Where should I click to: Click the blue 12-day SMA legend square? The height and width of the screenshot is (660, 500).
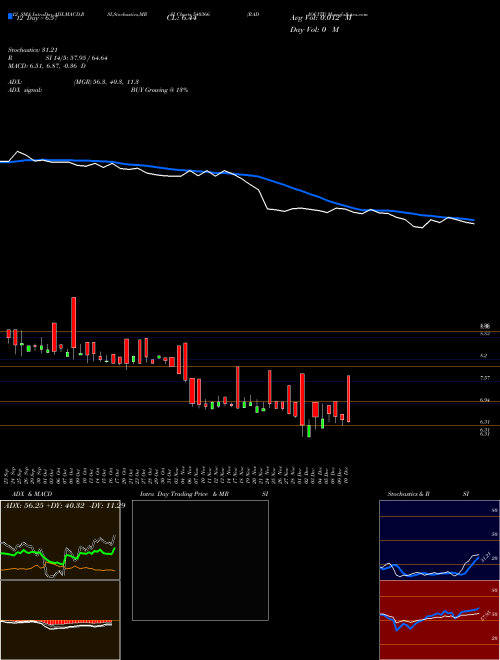10,16
